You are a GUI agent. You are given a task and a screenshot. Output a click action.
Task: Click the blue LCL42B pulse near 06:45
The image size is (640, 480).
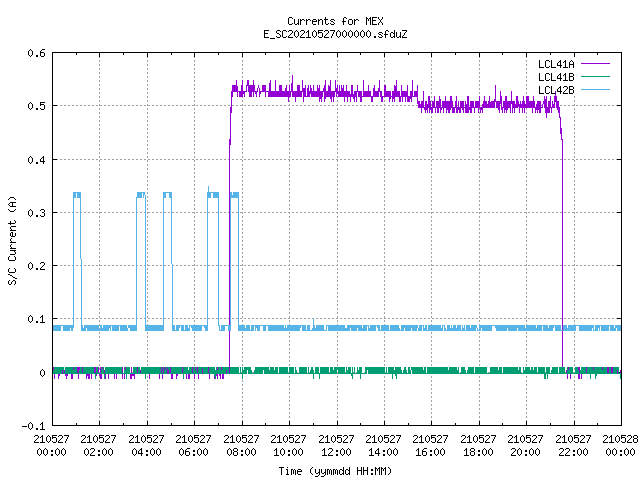[x=213, y=259]
